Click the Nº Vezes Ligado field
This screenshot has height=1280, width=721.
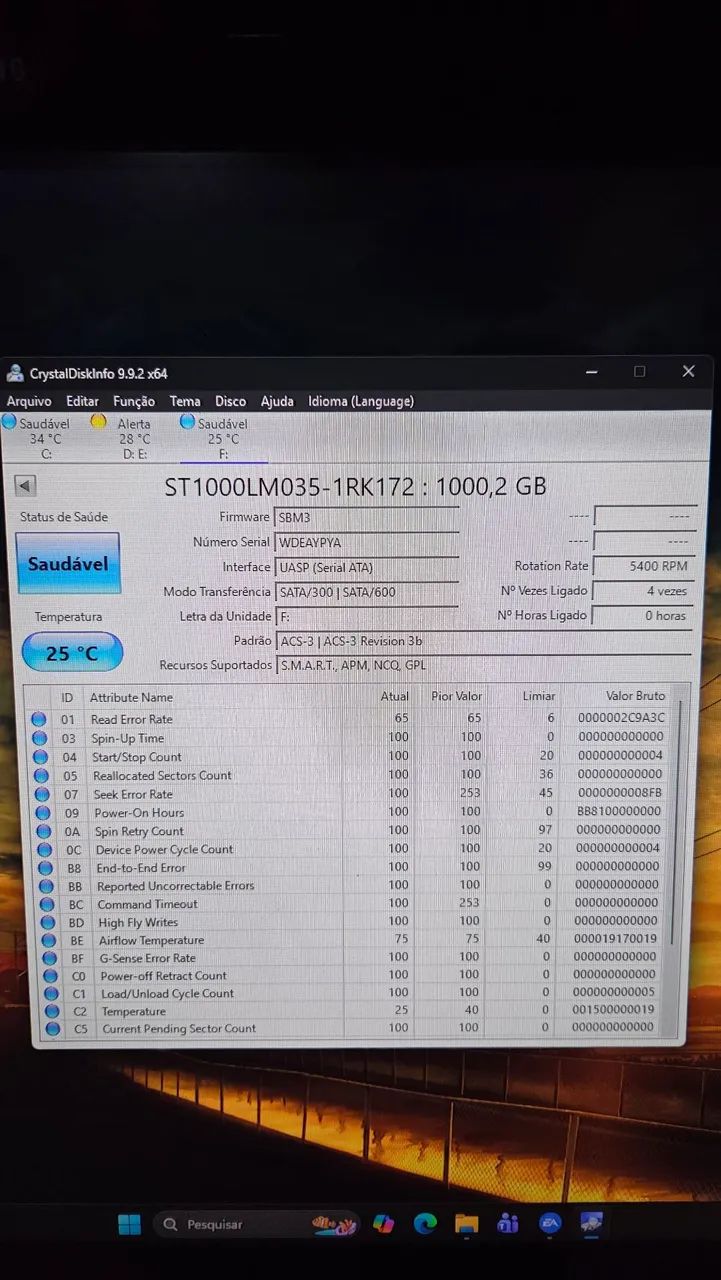point(644,591)
